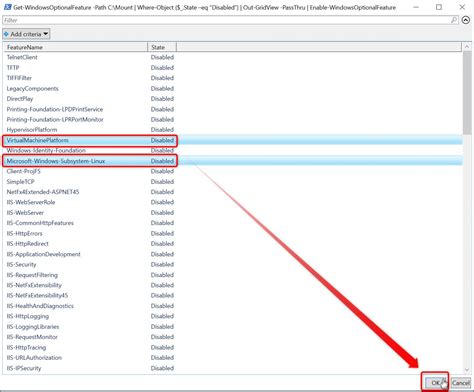The width and height of the screenshot is (474, 392).
Task: Select the IIS-RequestFiltering row
Action: (x=233, y=275)
